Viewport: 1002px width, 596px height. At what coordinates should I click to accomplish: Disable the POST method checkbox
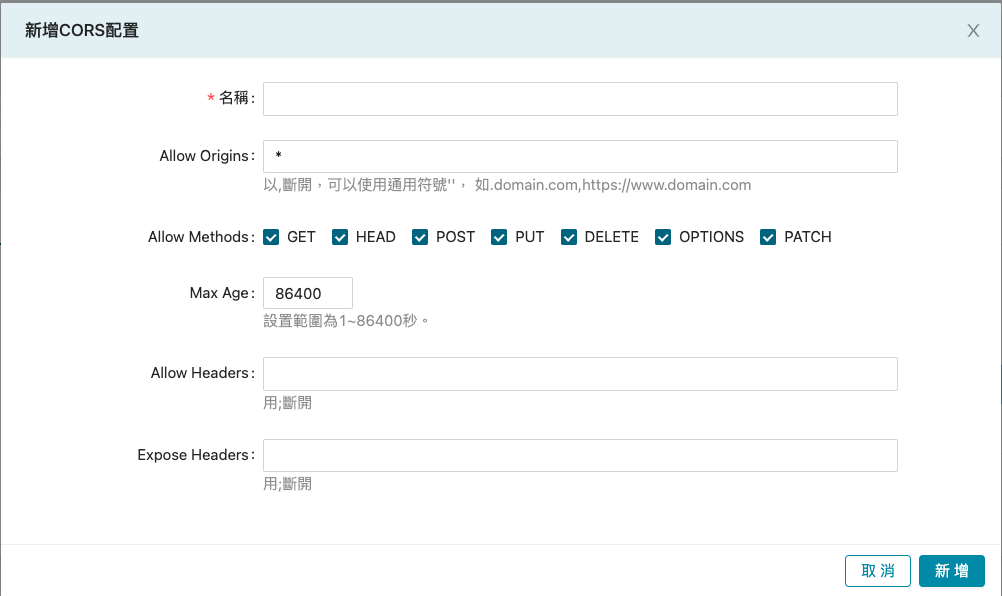click(x=420, y=237)
